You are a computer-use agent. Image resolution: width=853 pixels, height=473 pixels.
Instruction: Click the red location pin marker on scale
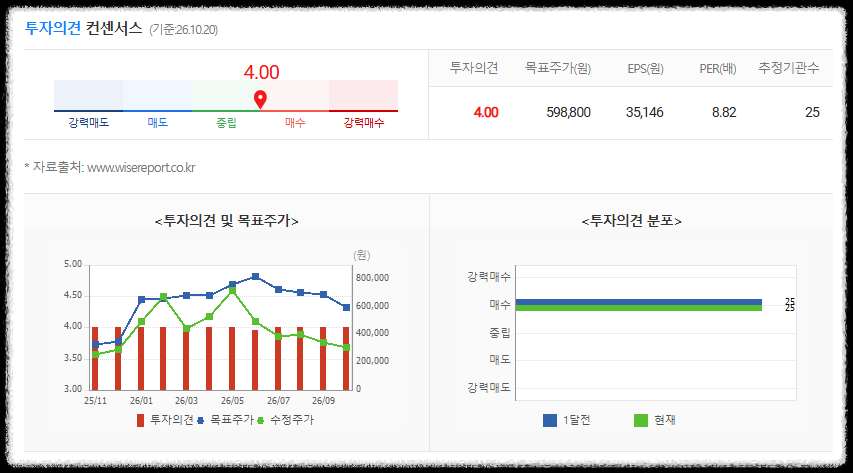coord(261,100)
